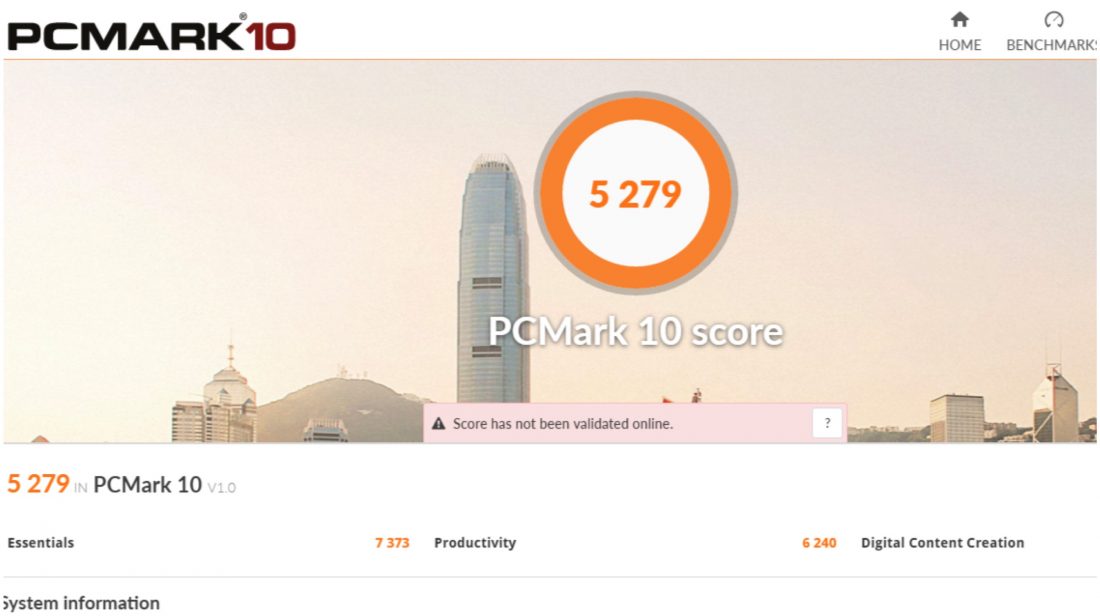The width and height of the screenshot is (1100, 616).
Task: Click the Productivity score 6 240
Action: 819,542
